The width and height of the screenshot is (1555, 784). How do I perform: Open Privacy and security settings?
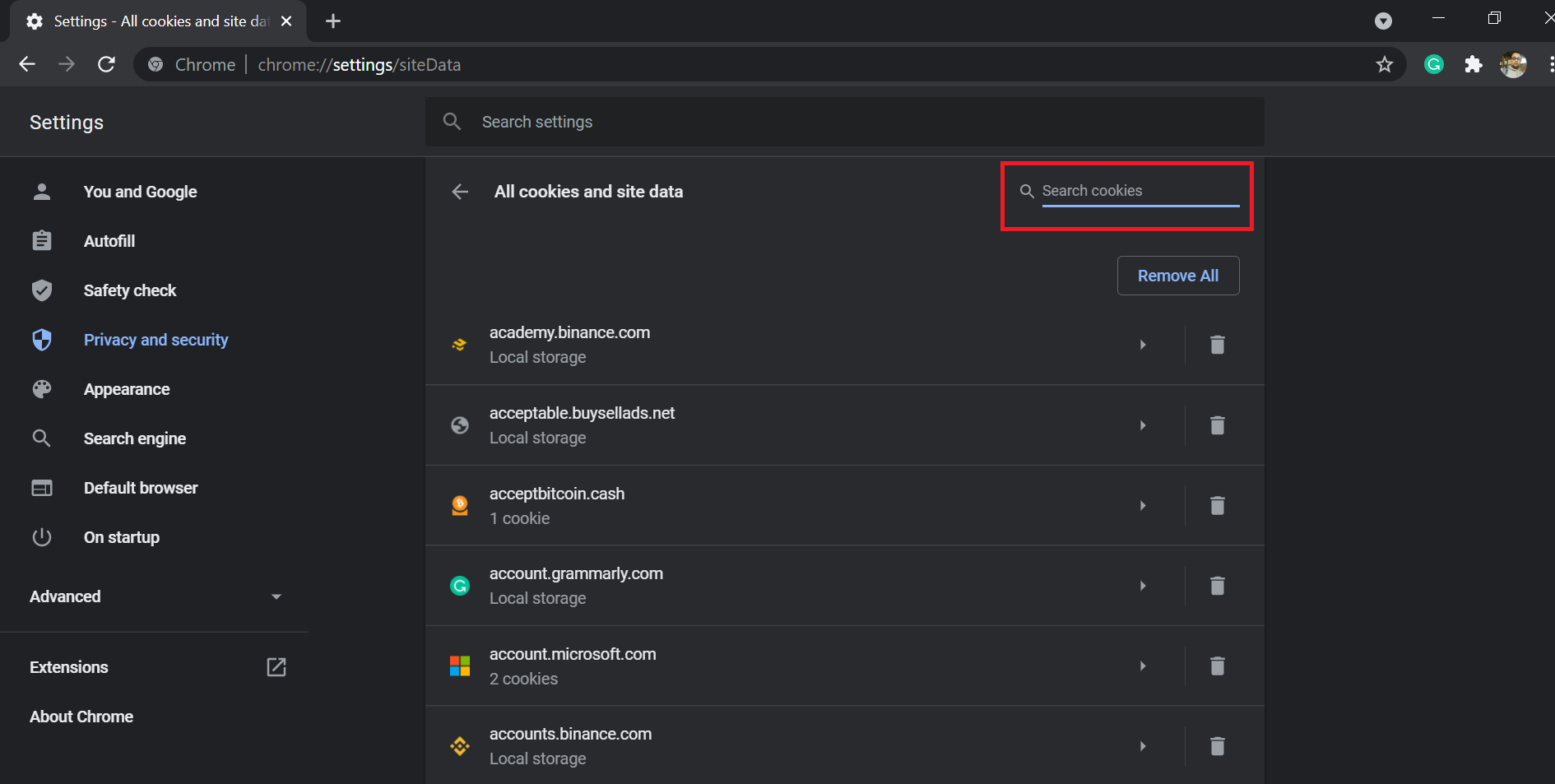(x=155, y=340)
